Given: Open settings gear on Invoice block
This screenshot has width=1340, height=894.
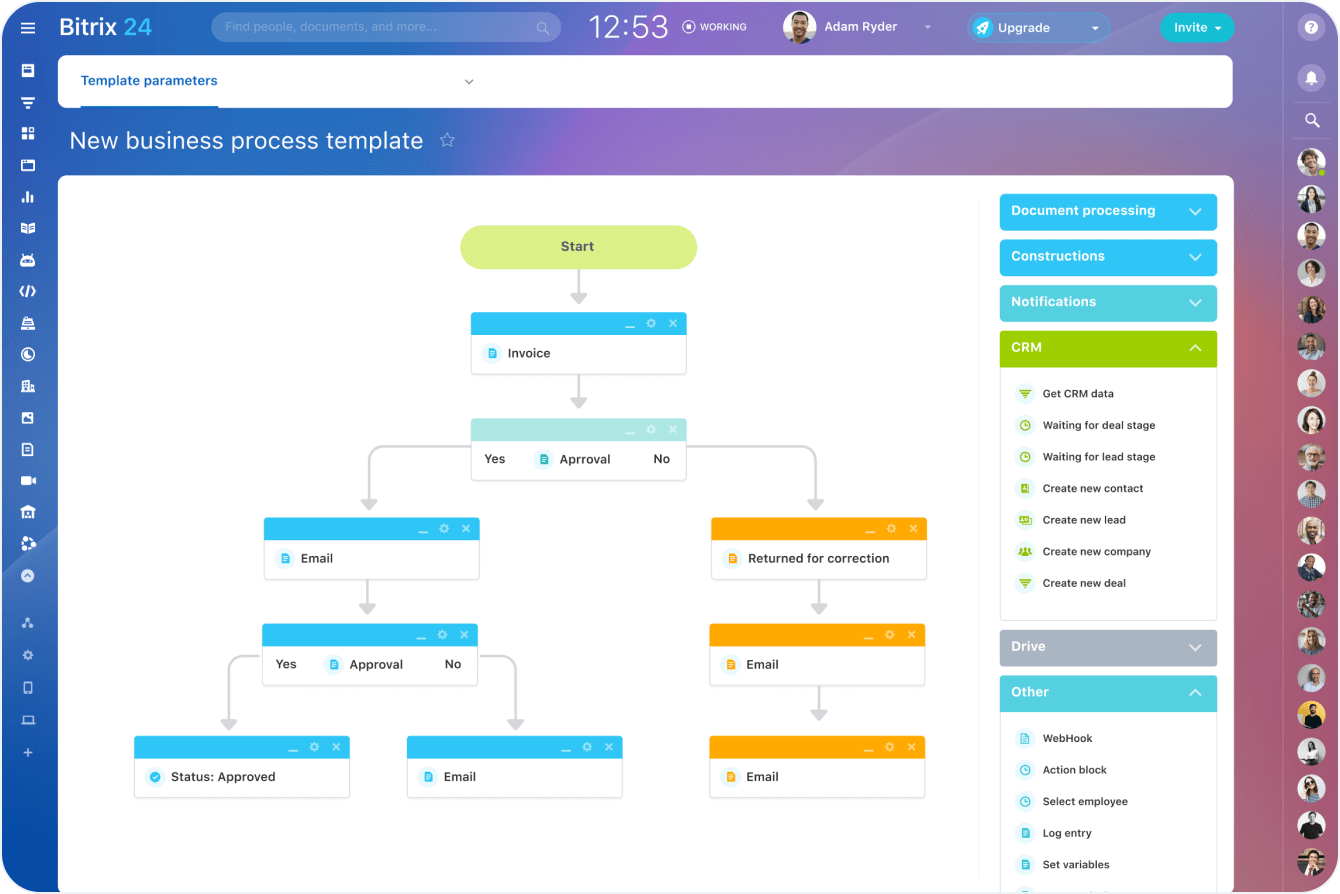Looking at the screenshot, I should click(651, 324).
